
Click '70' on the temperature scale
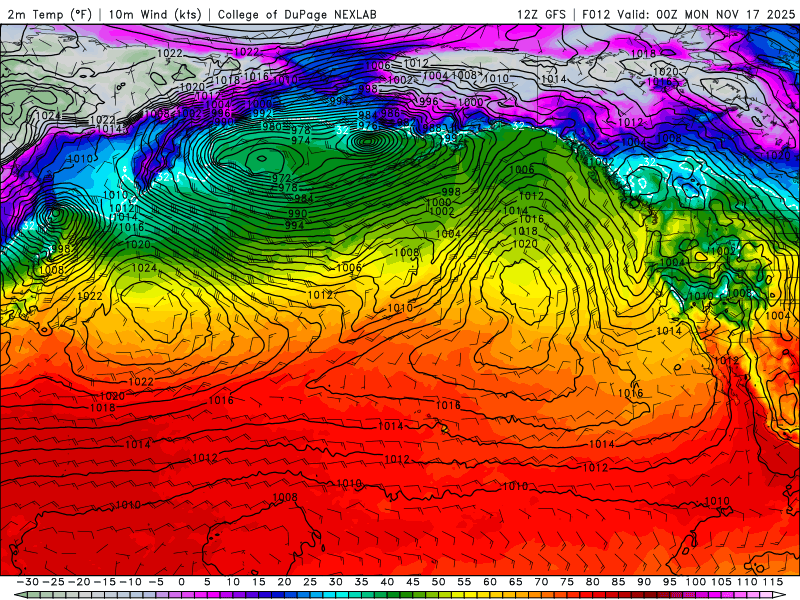pos(541,582)
